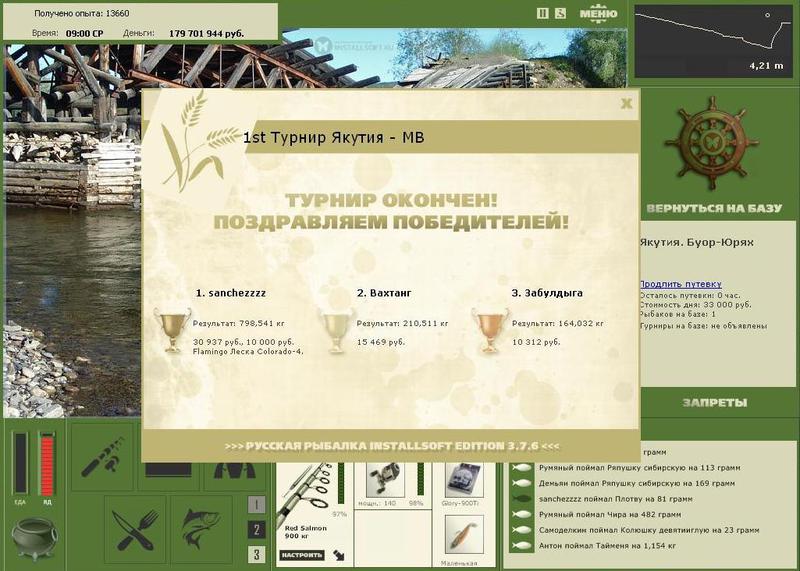Click the Стоимость дня: 33 000 руб. line
The image size is (800, 571).
coord(695,305)
